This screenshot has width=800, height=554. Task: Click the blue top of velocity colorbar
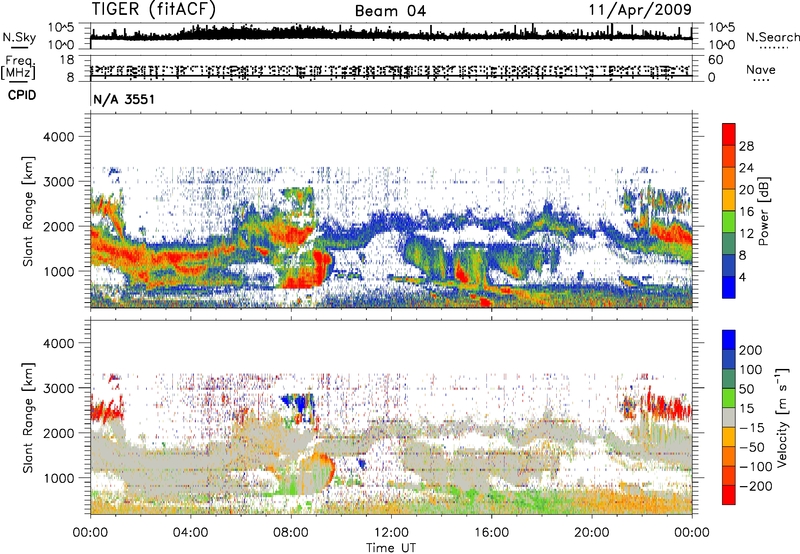click(729, 340)
